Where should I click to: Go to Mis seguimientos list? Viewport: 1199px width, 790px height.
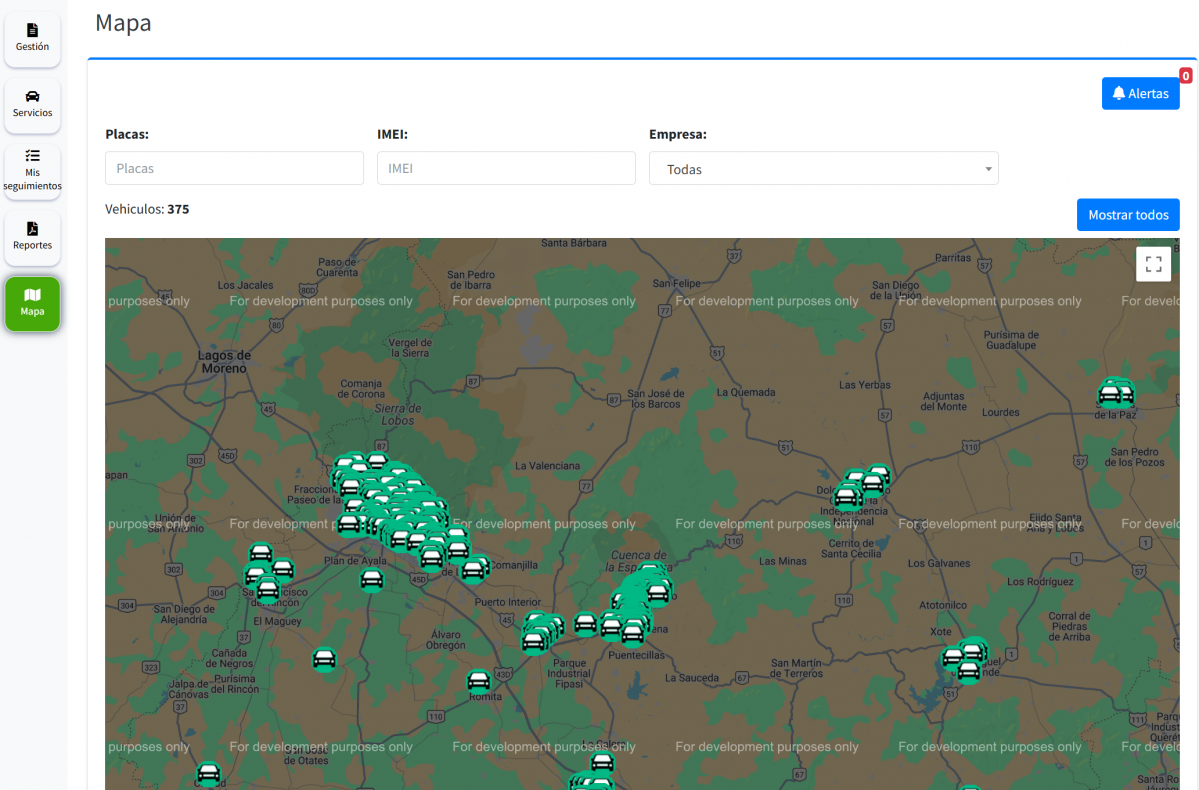[32, 171]
